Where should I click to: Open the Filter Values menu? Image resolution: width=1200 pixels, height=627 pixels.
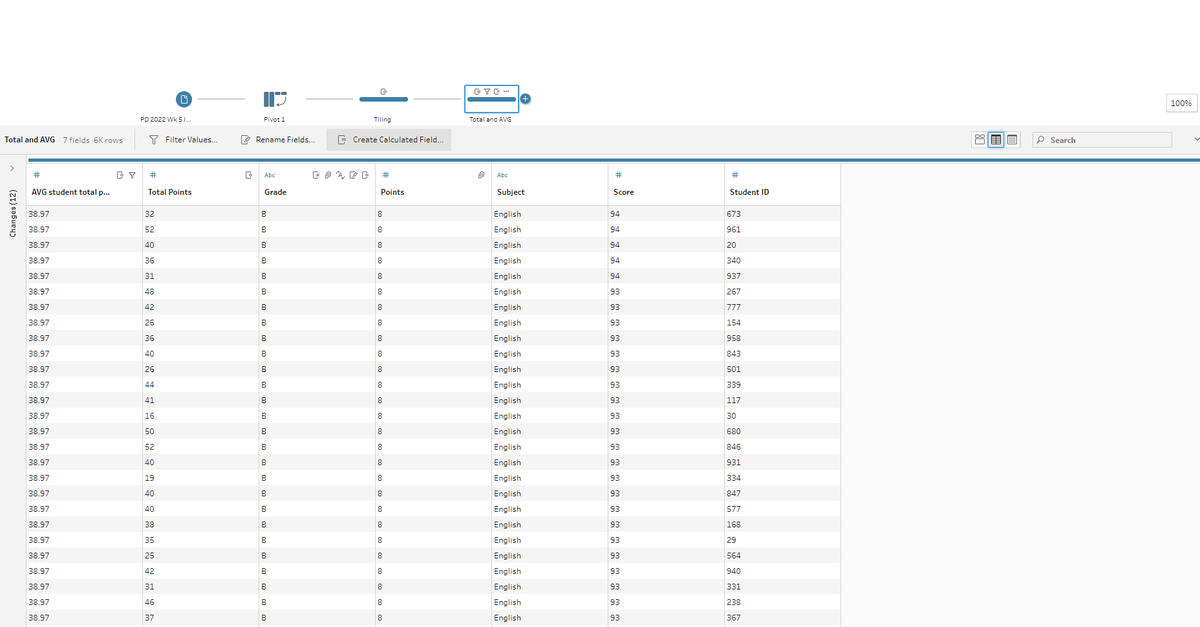184,140
